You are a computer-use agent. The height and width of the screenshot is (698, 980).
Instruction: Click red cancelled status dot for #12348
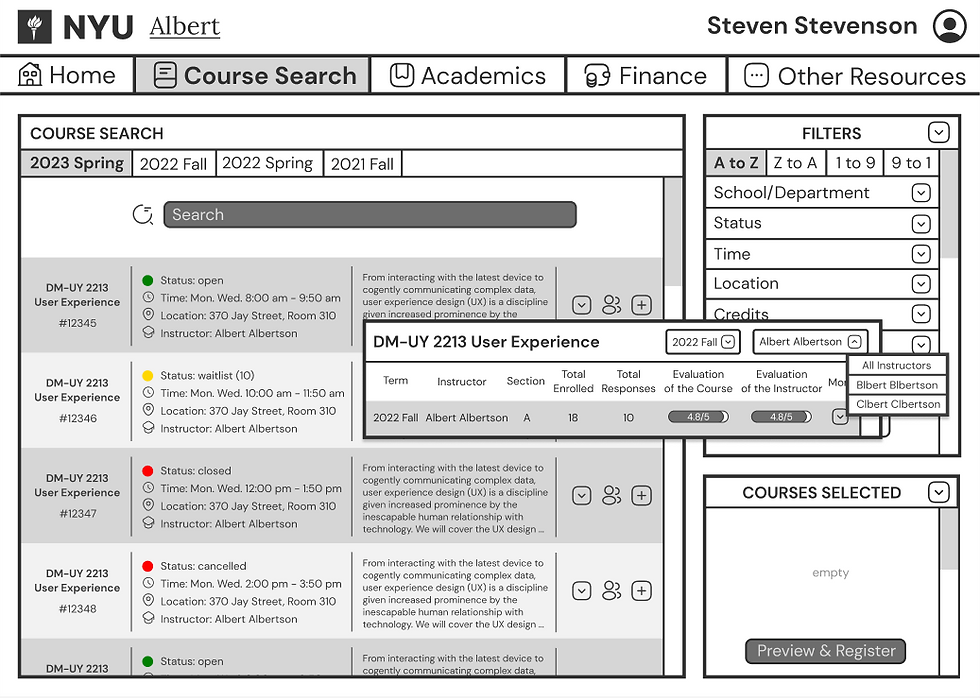(148, 566)
